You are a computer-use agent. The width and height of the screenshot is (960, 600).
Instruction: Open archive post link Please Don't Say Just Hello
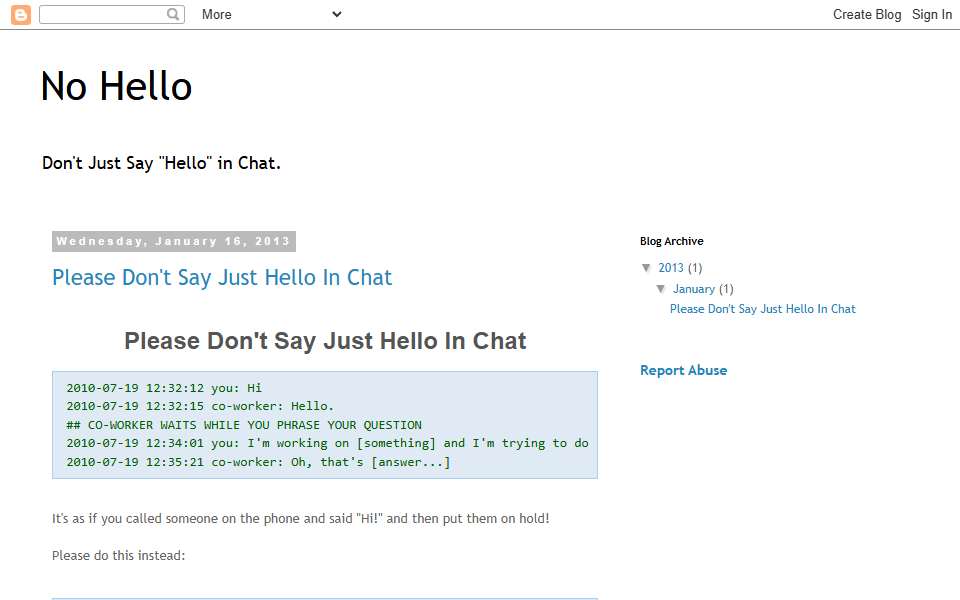[x=763, y=309]
